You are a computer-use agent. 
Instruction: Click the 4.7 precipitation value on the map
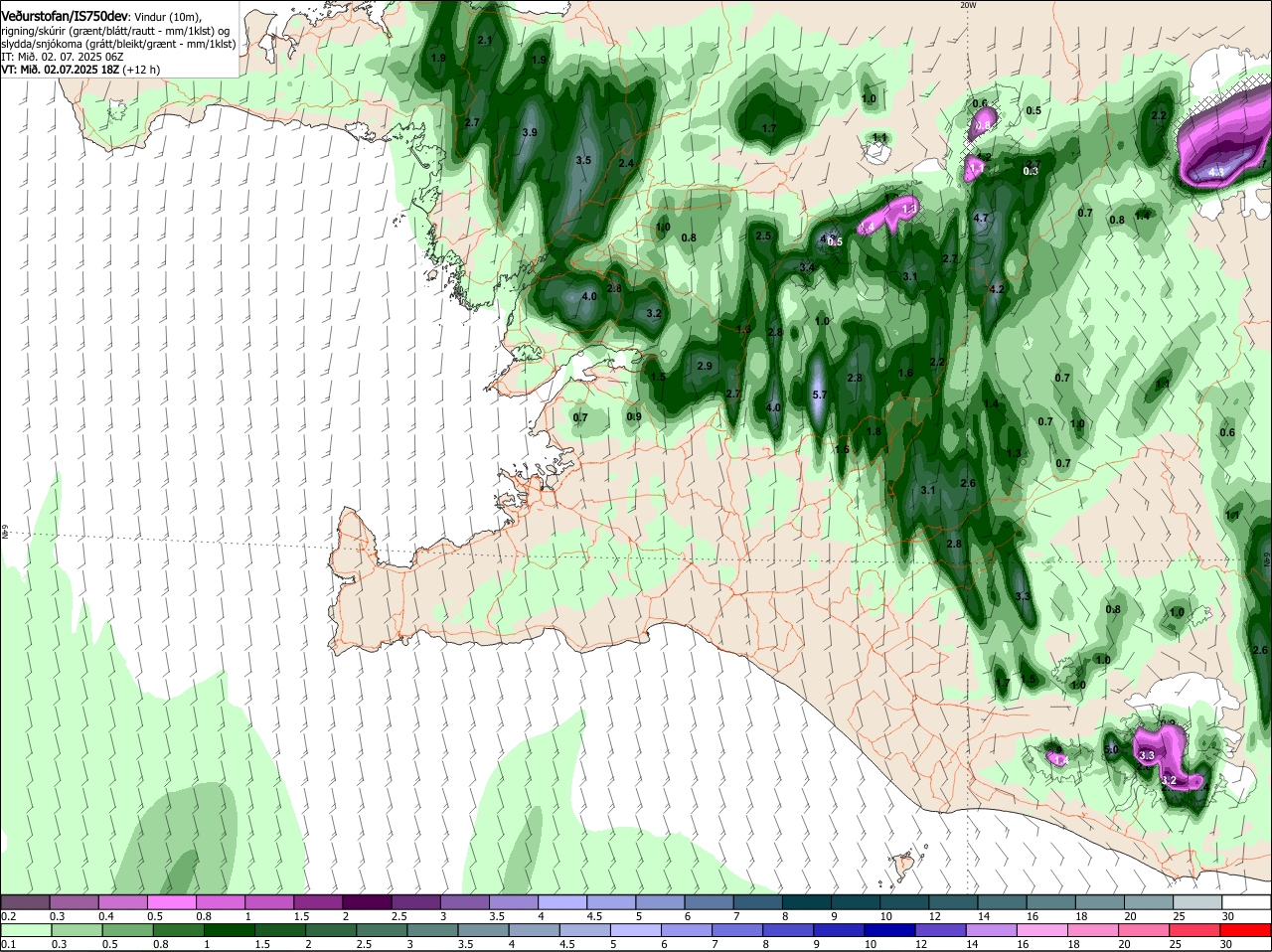click(x=981, y=218)
